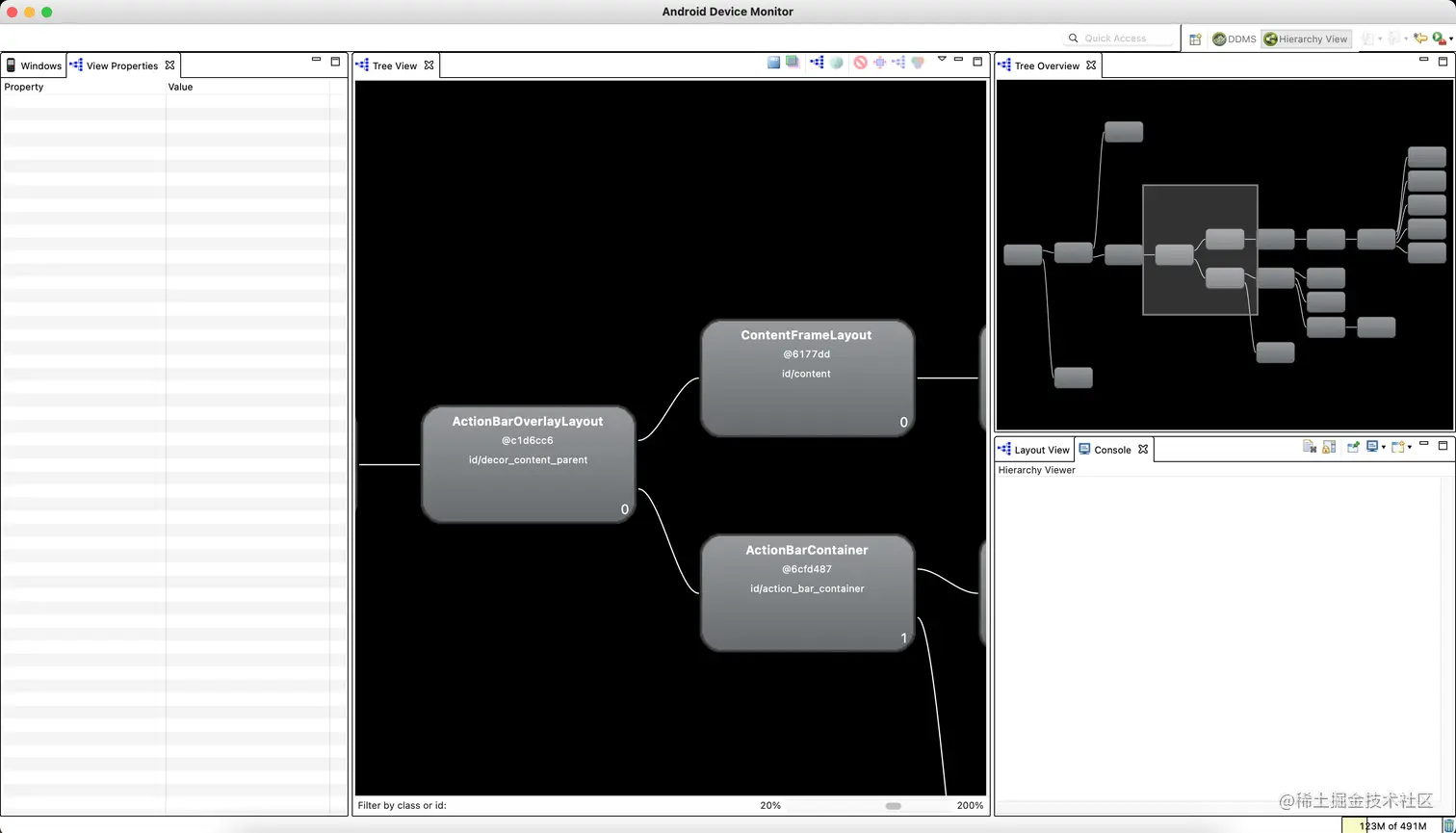Switch to the DDMS perspective
This screenshot has width=1456, height=833.
coord(1235,39)
